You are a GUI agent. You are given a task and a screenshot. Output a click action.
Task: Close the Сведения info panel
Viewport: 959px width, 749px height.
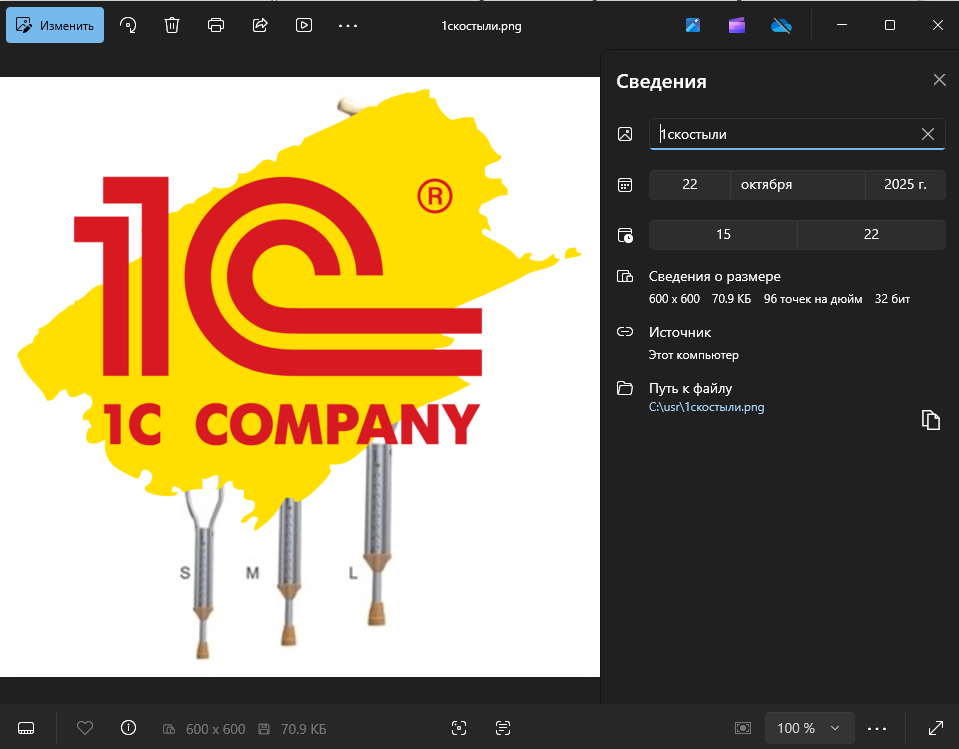(939, 80)
